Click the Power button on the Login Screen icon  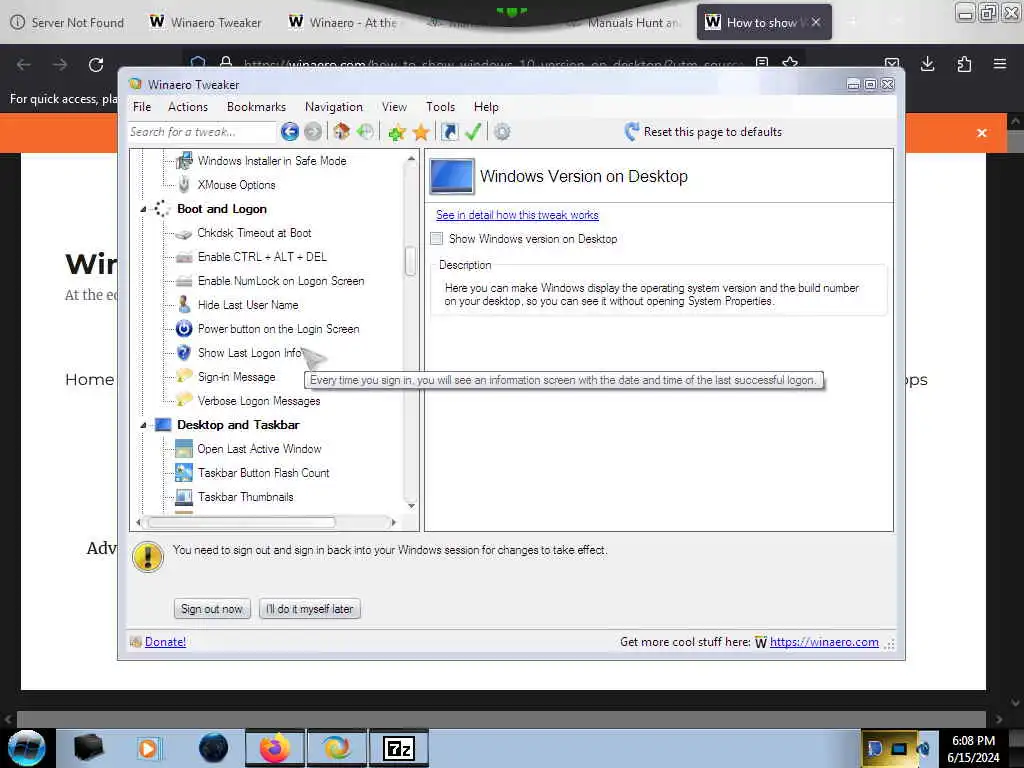(184, 328)
